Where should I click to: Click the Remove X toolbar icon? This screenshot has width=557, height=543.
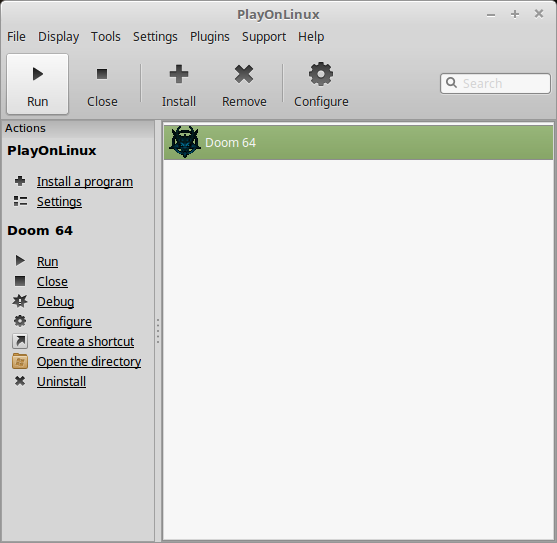244,74
